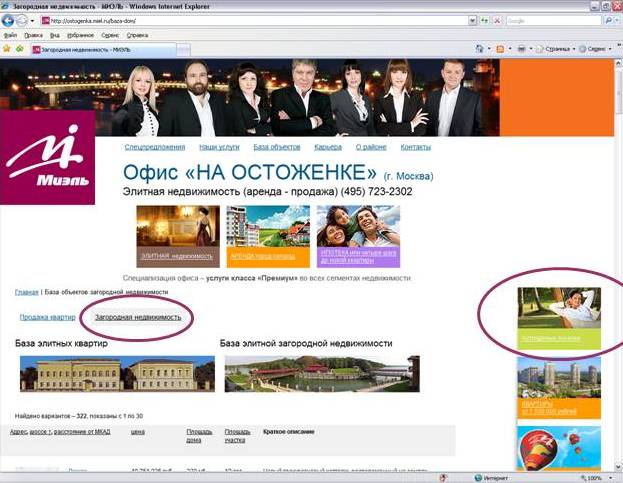
Task: Open the Продажа квартир link
Action: [x=48, y=317]
